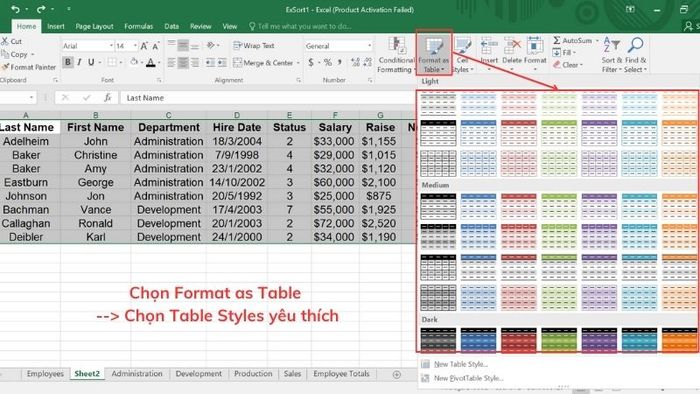Viewport: 700px width, 394px height.
Task: Switch to the Insert ribbon tab
Action: point(56,26)
